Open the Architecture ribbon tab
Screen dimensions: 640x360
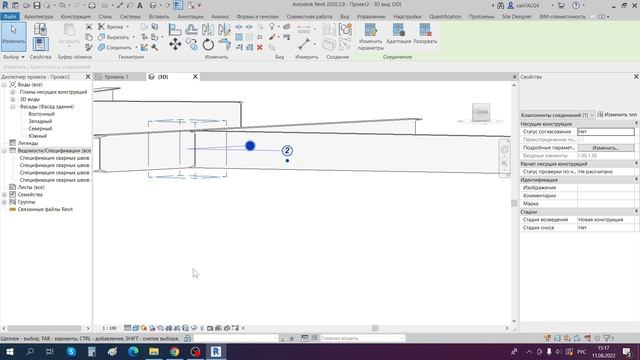39,16
